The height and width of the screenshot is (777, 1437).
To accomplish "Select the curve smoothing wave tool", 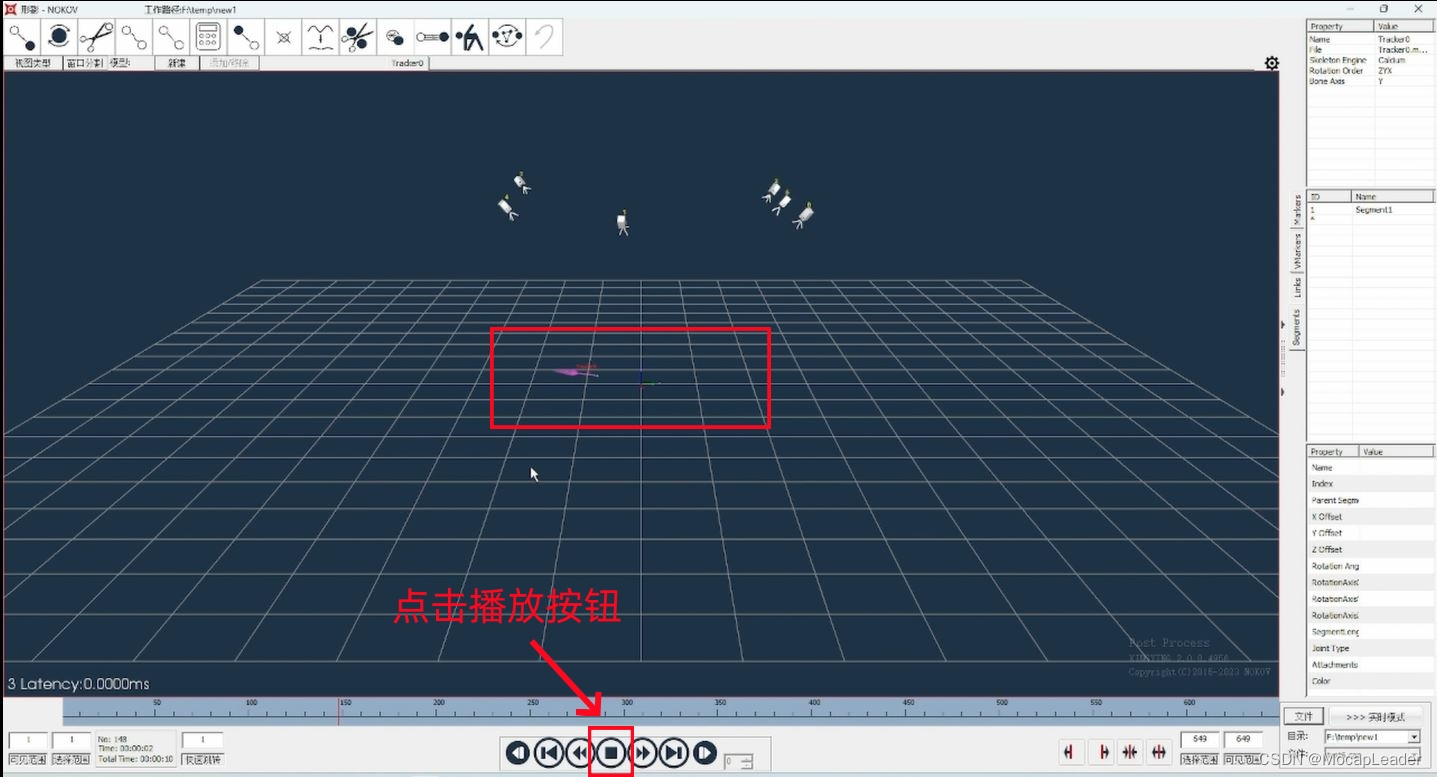I will point(320,38).
